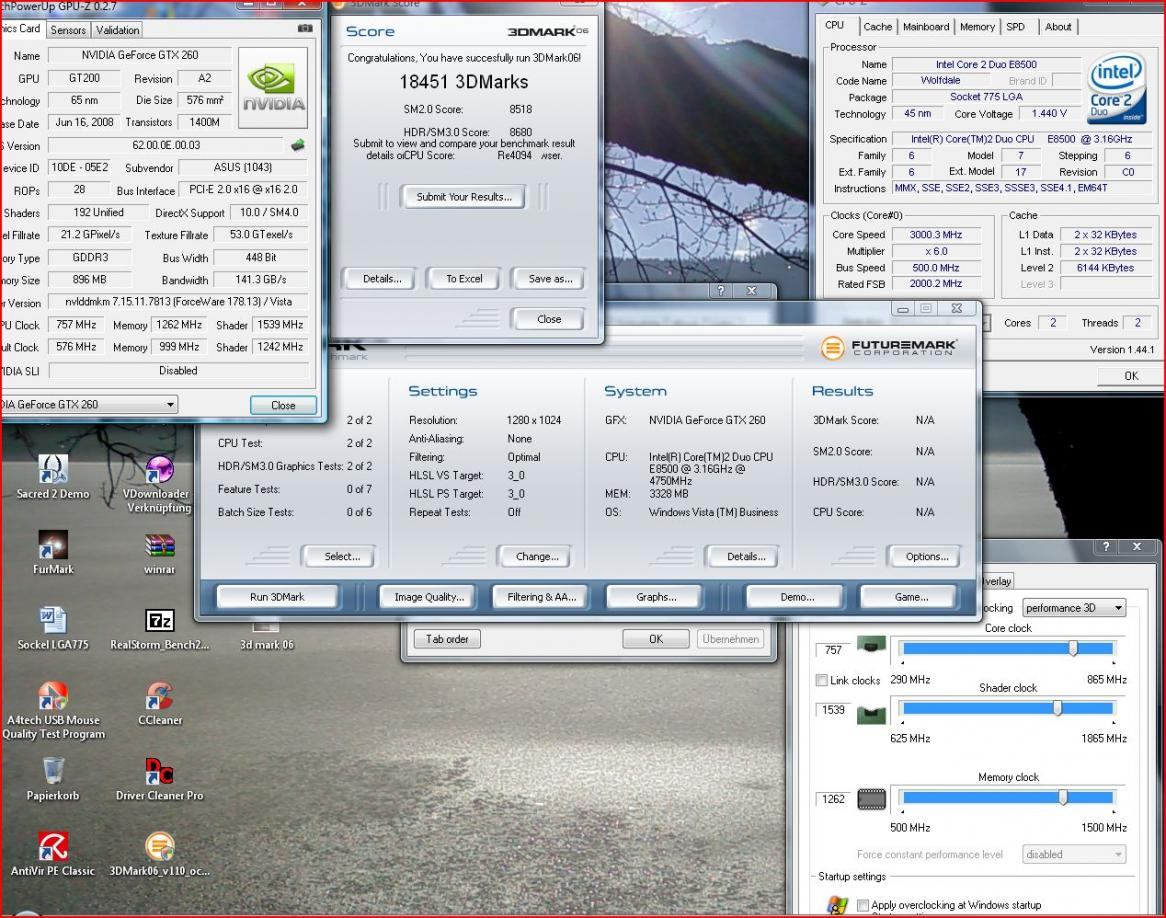Image resolution: width=1166 pixels, height=918 pixels.
Task: Click the Intel Core 2 Duo logo in CPU-Z
Action: tap(1117, 89)
